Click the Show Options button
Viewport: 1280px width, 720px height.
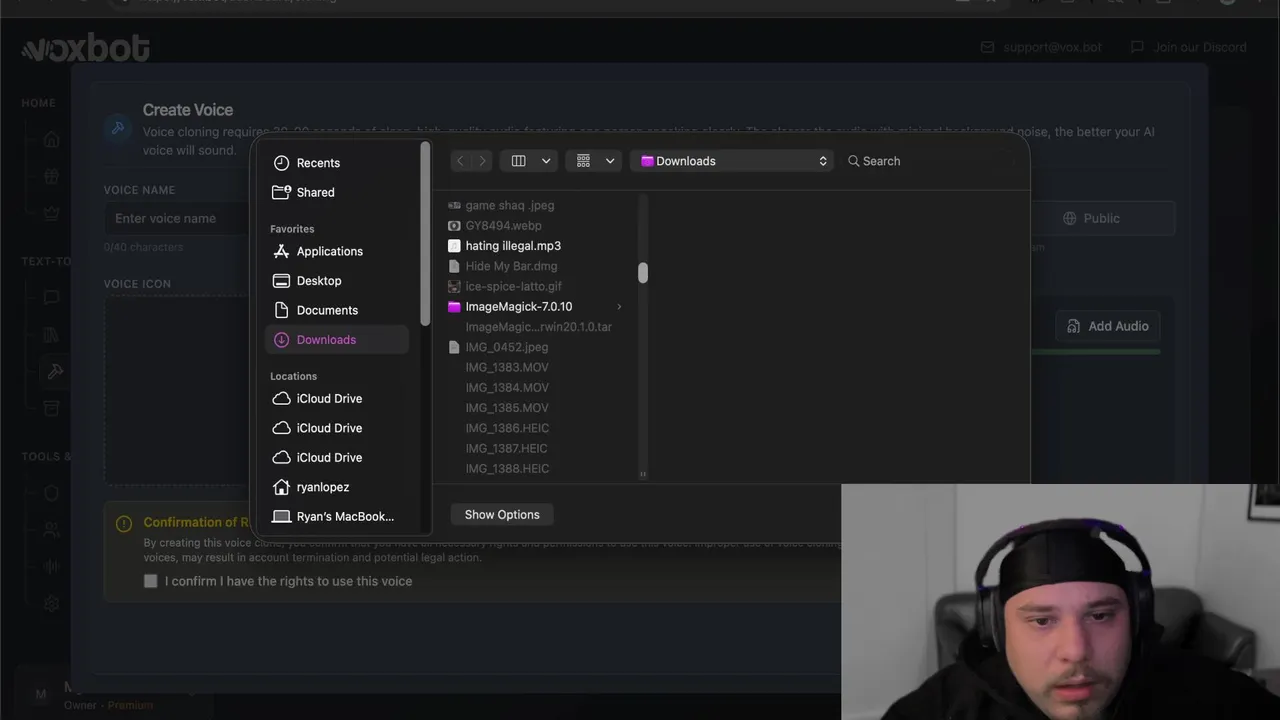[x=502, y=515]
